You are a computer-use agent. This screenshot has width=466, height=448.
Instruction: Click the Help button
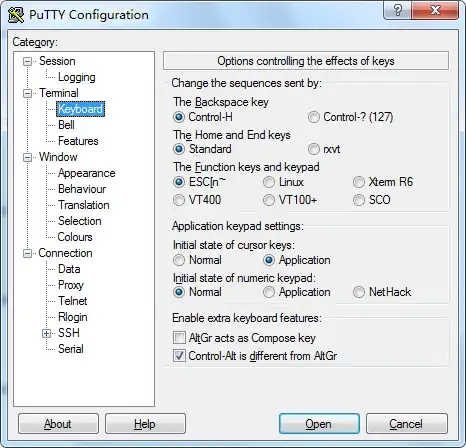pos(145,424)
